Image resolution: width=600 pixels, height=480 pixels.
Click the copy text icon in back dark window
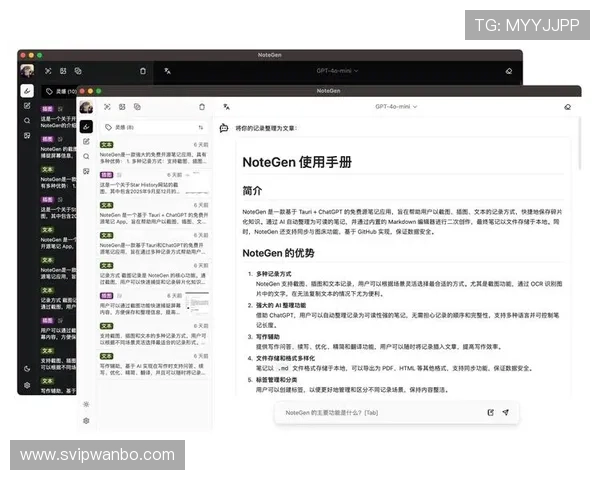(78, 71)
